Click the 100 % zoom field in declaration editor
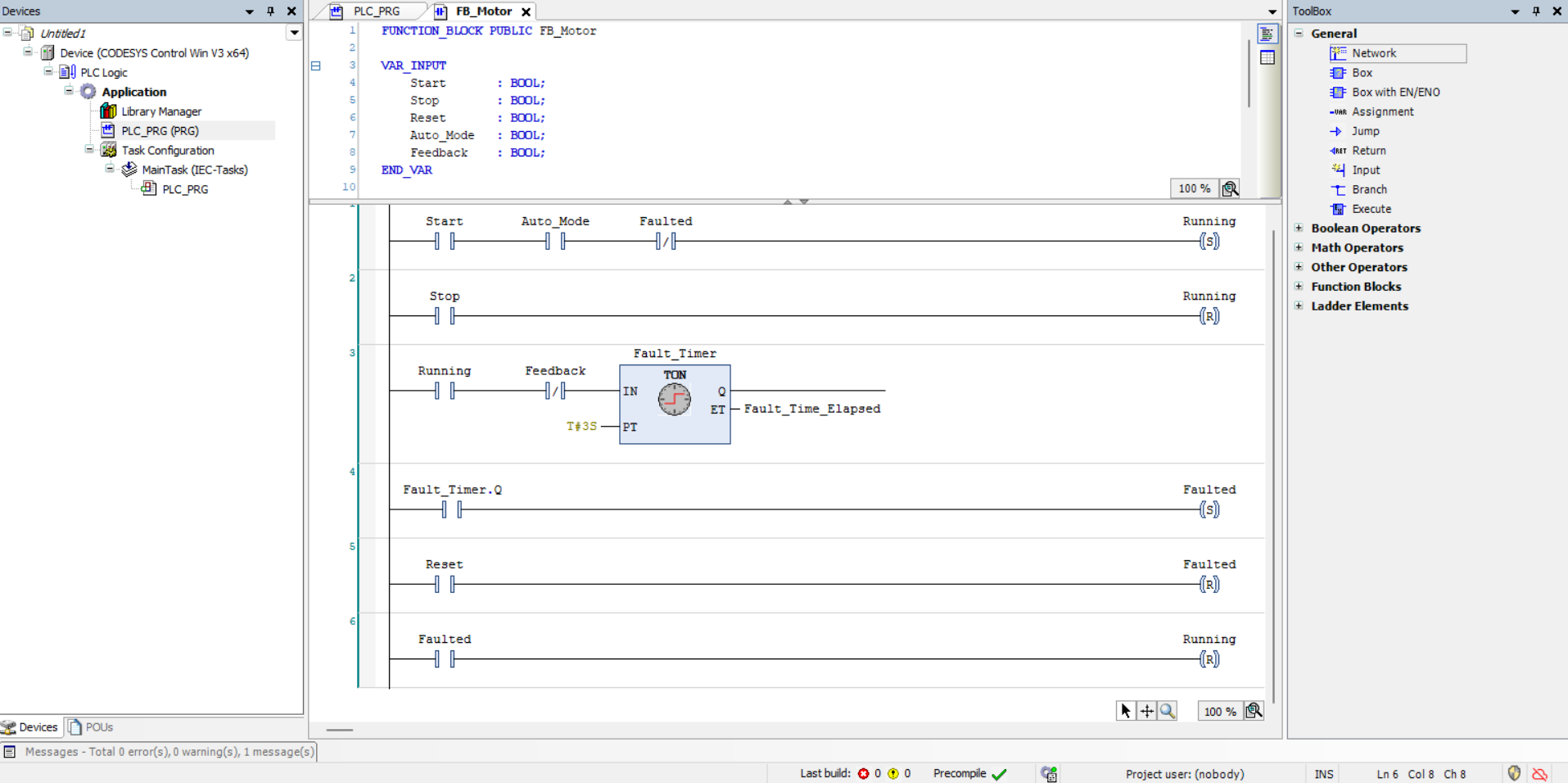The height and width of the screenshot is (783, 1568). (1194, 189)
